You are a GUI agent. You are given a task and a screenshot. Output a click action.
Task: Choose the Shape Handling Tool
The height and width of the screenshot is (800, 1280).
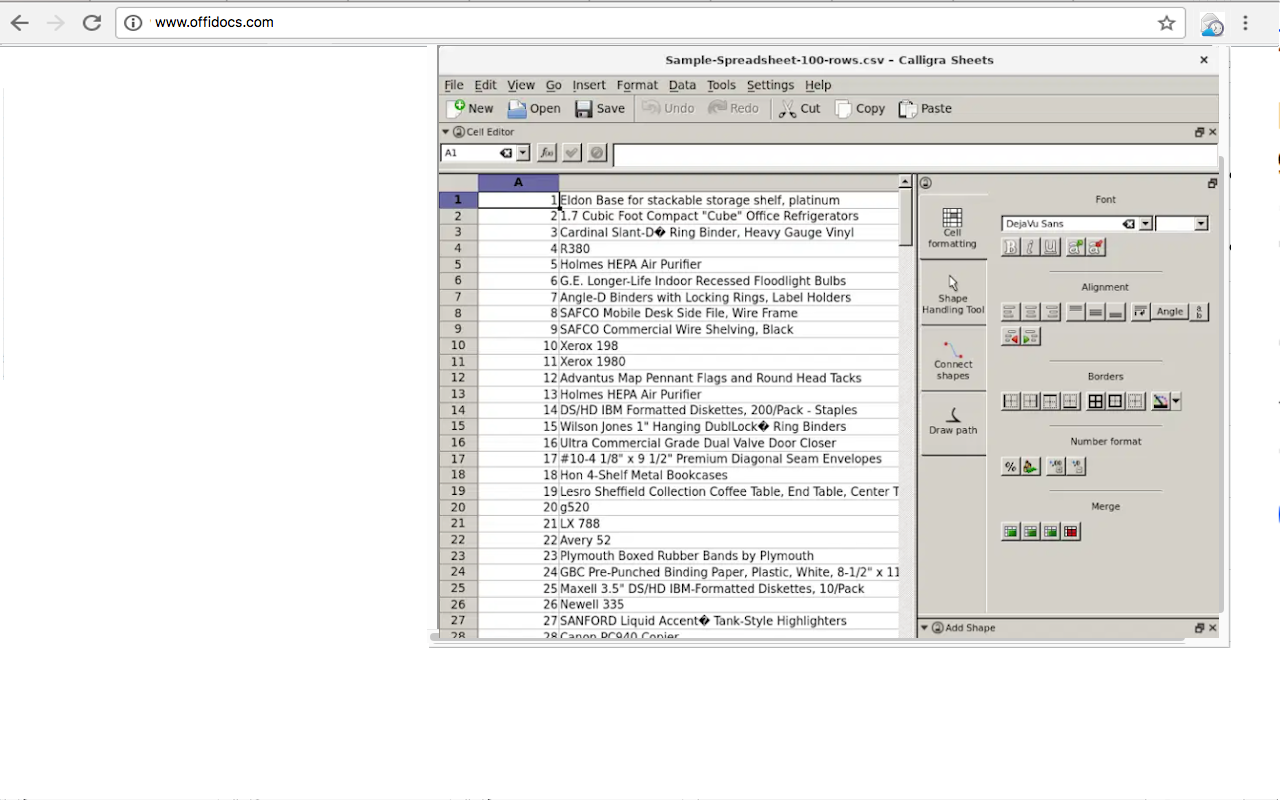953,292
